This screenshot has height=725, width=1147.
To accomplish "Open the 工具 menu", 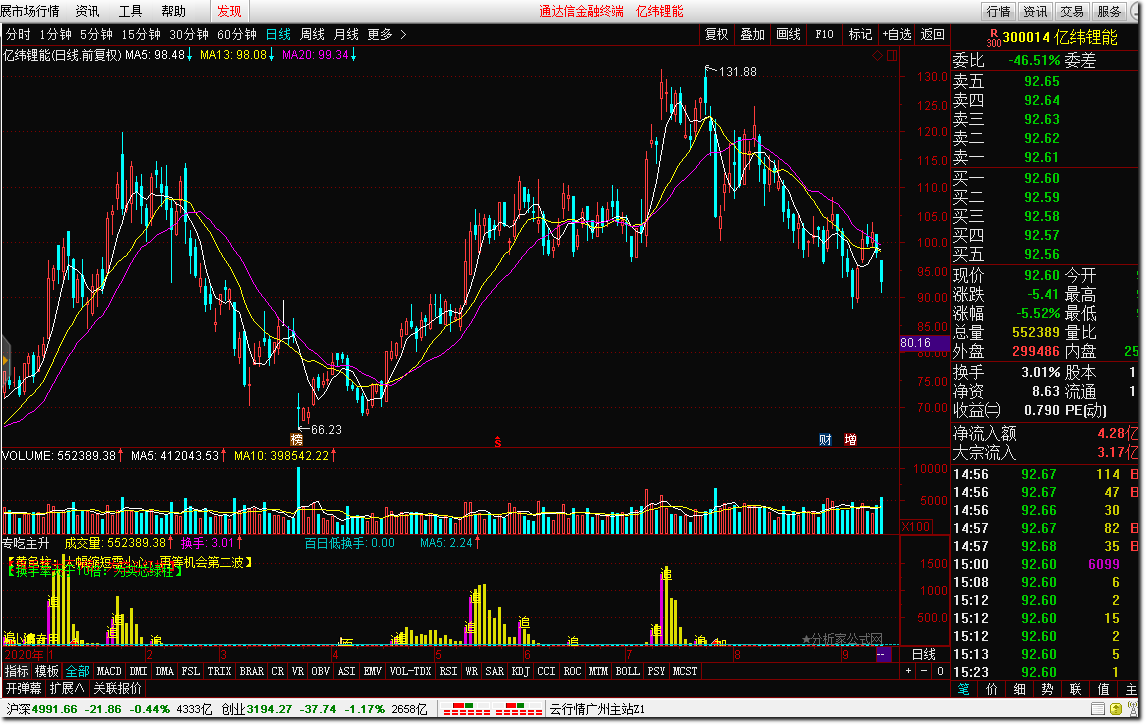I will tap(130, 11).
